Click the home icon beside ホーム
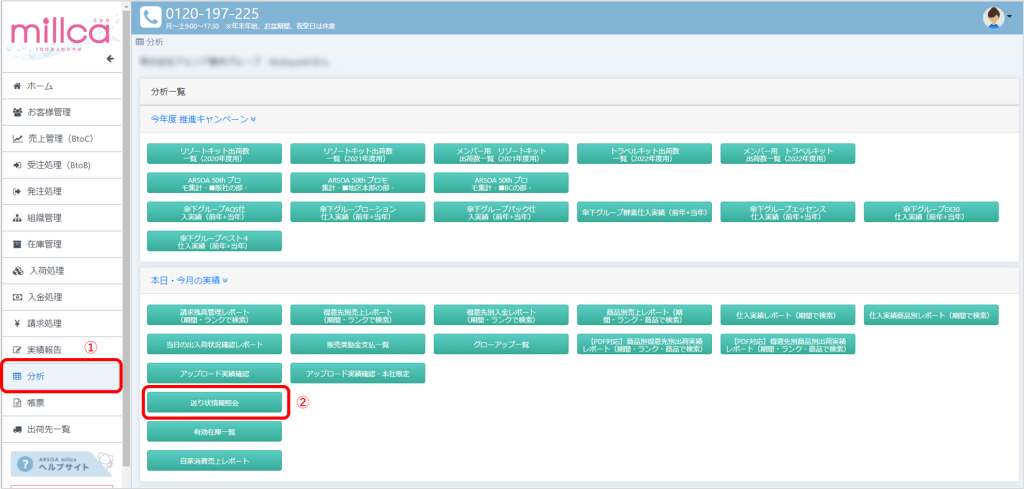 pyautogui.click(x=17, y=87)
